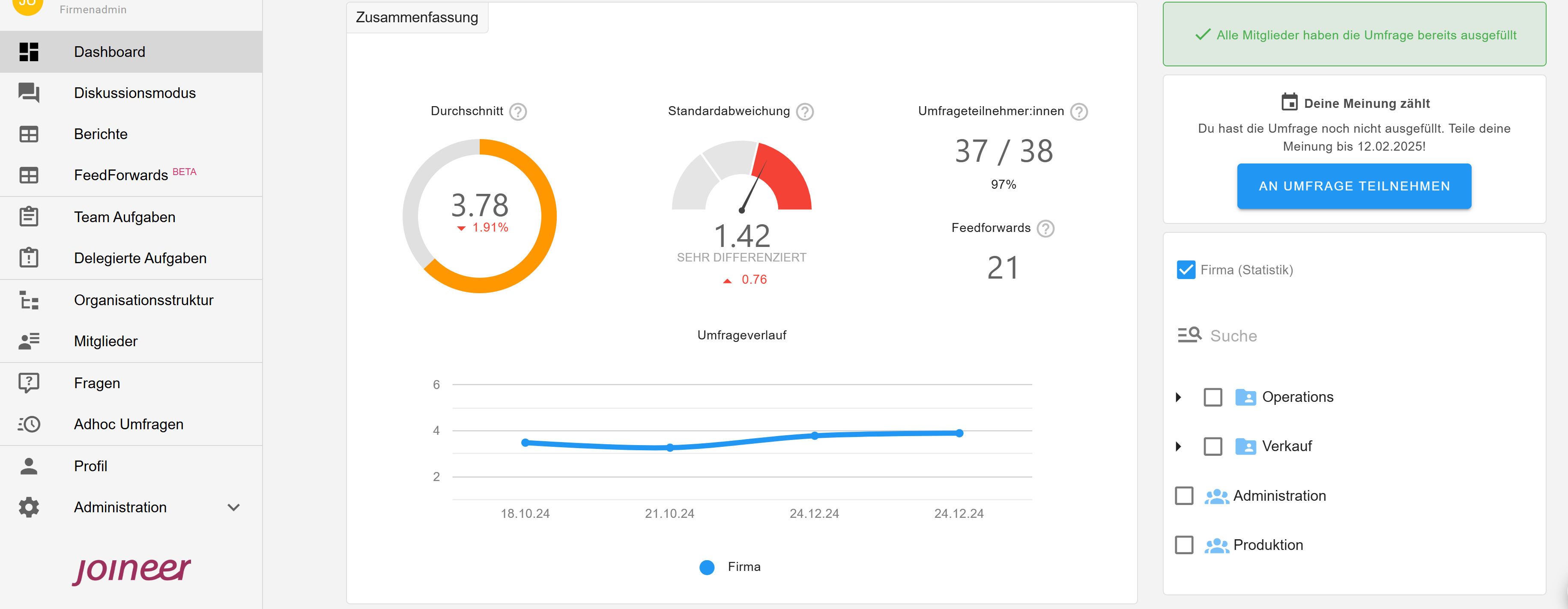This screenshot has height=609, width=1568.
Task: Collapse the Administration sidebar menu chevron
Action: pyautogui.click(x=234, y=507)
